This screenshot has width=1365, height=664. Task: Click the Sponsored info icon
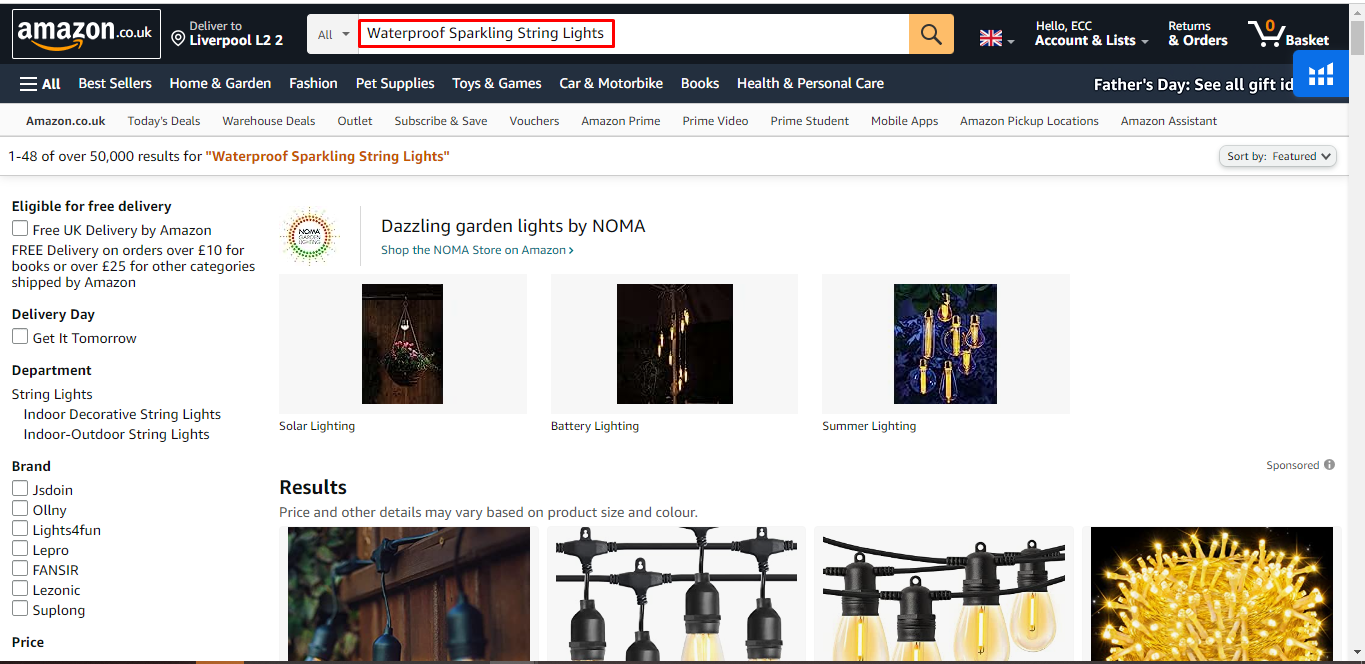(x=1329, y=465)
